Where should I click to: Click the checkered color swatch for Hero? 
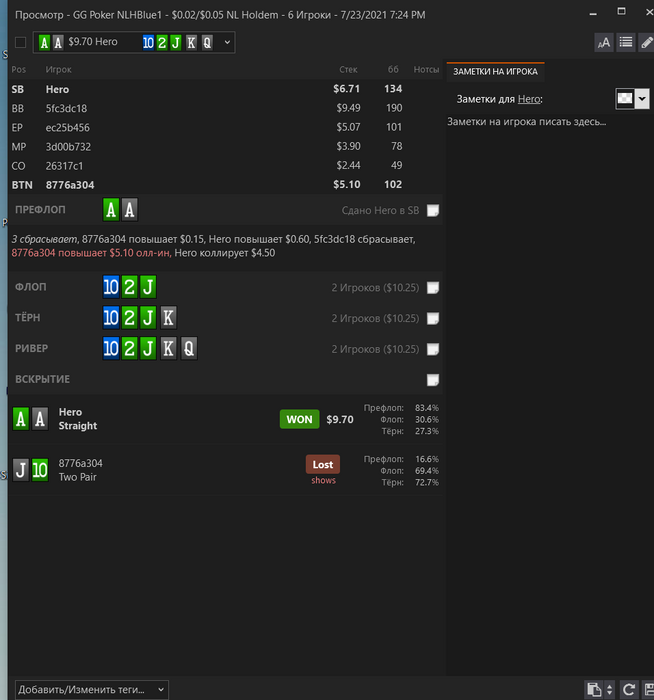point(625,99)
